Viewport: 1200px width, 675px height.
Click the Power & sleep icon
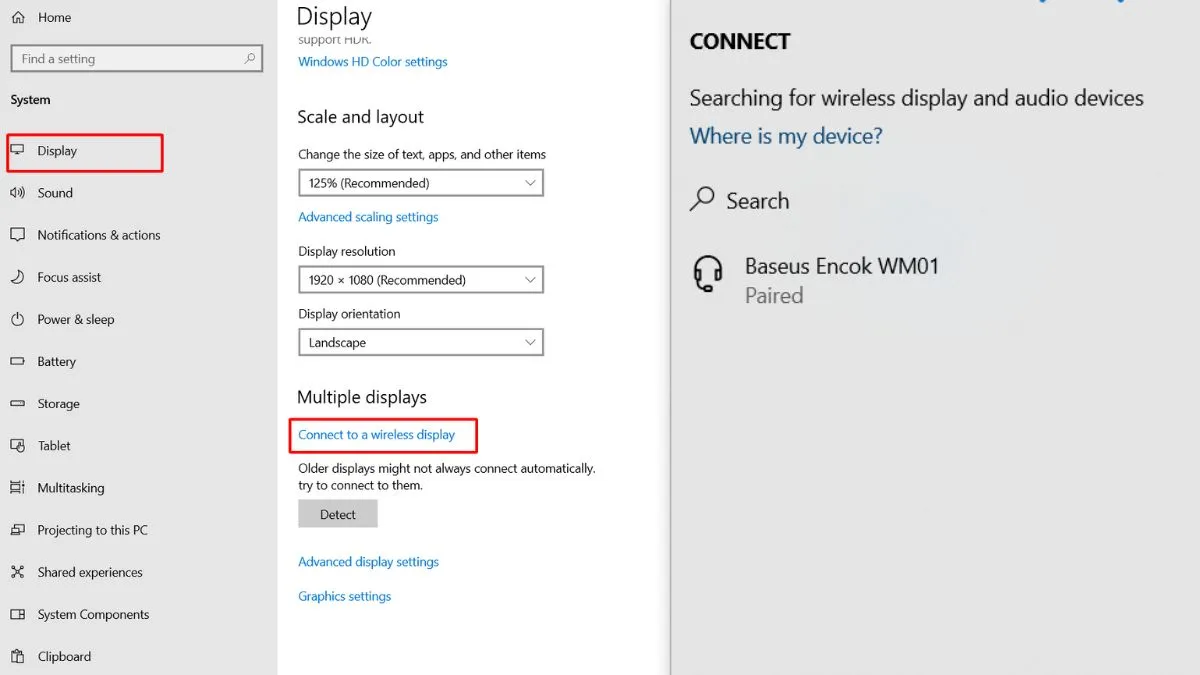[x=17, y=320]
